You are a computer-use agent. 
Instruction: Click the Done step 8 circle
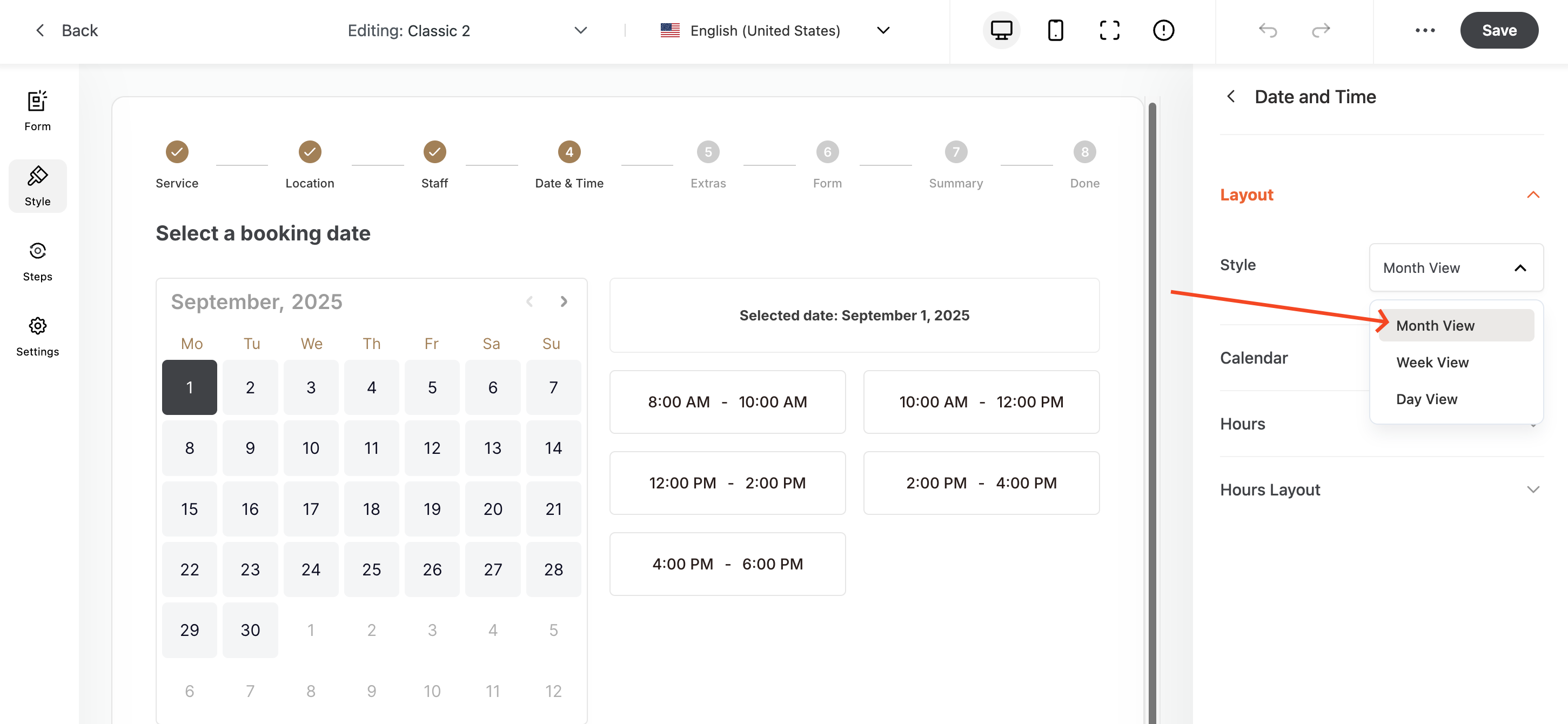point(1085,152)
